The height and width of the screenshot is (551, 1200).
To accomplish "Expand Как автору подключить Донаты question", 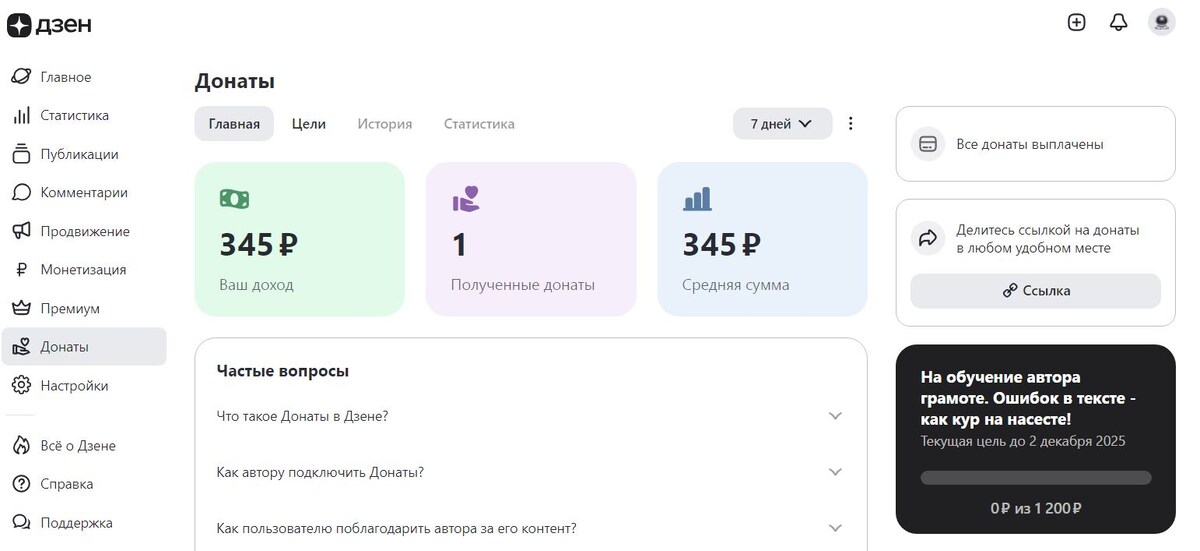I will (530, 472).
